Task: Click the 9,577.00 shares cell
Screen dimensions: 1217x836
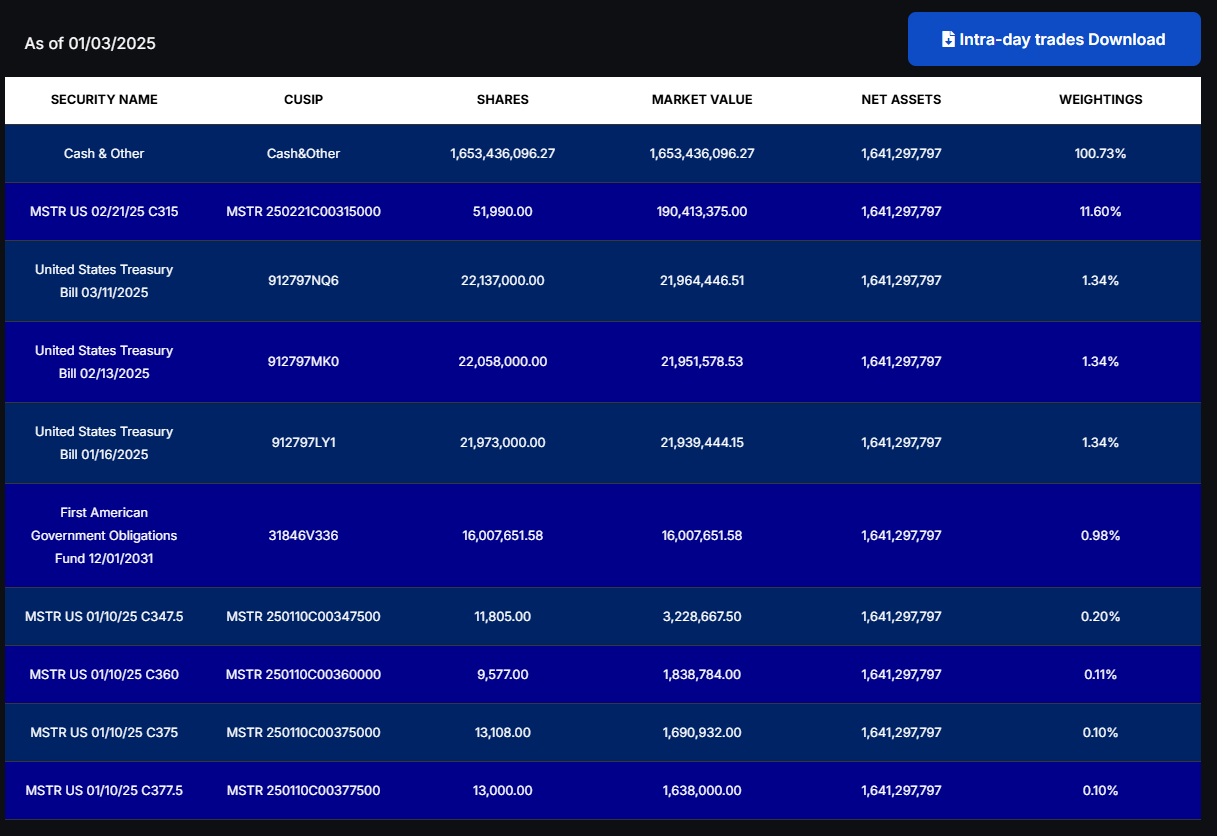Action: coord(502,675)
